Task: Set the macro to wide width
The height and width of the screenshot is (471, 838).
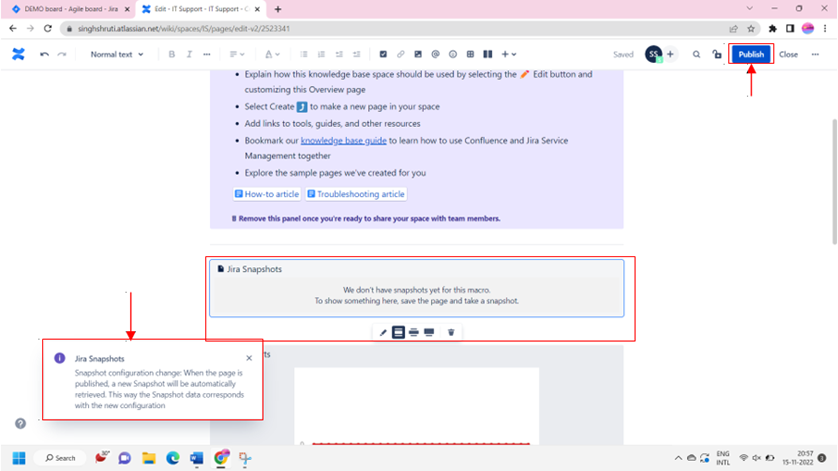Action: coord(414,333)
